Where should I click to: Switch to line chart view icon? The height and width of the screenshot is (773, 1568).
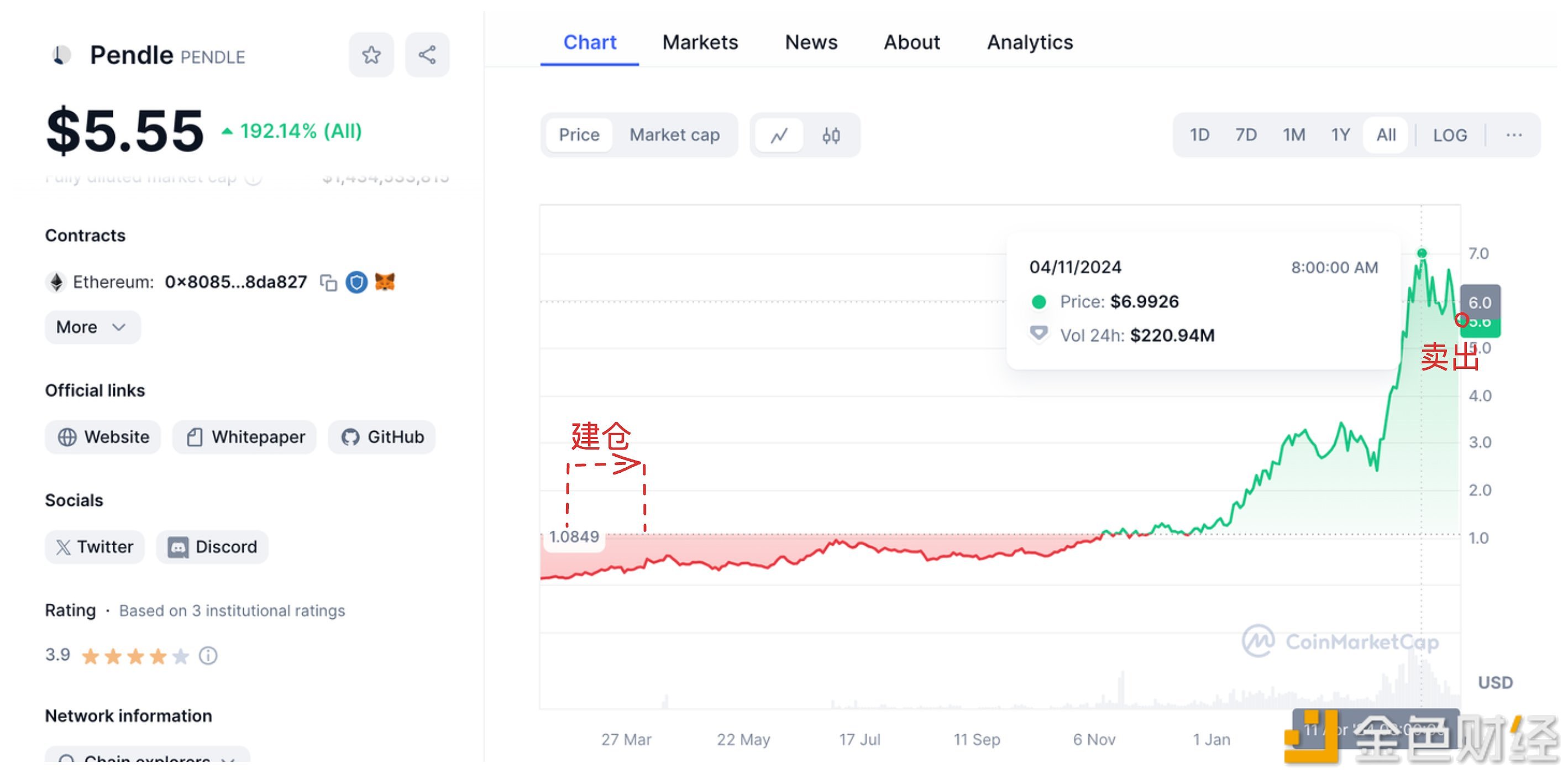(x=779, y=135)
